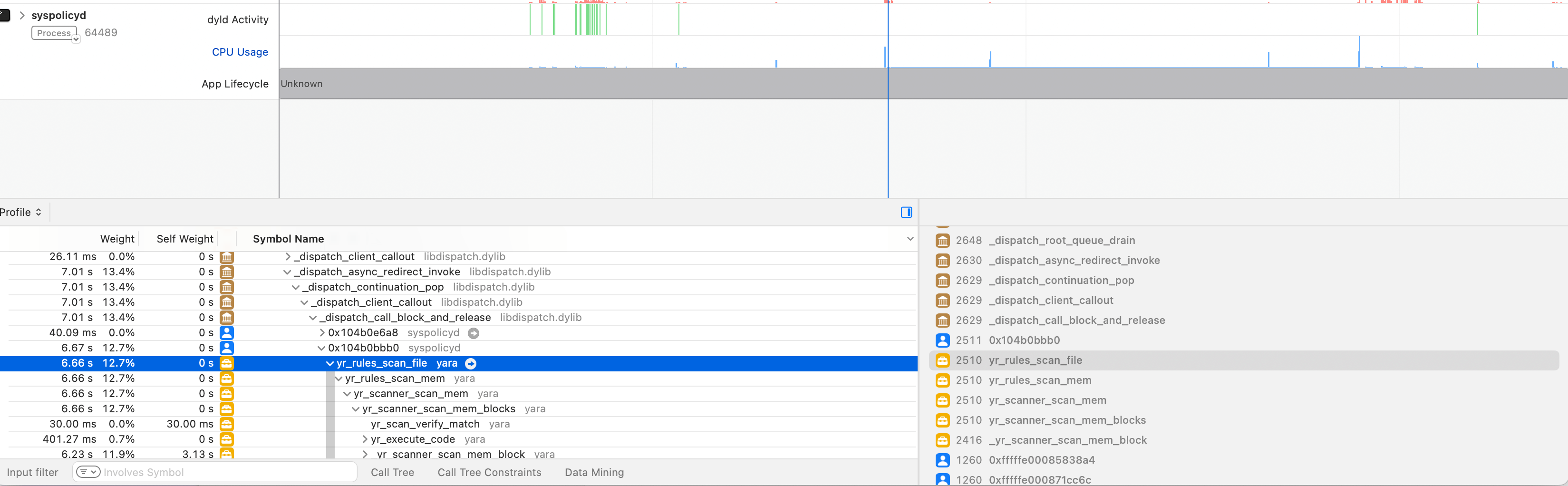1568x486 pixels.
Task: Open the Involves Symbol filter type dropdown
Action: click(88, 472)
